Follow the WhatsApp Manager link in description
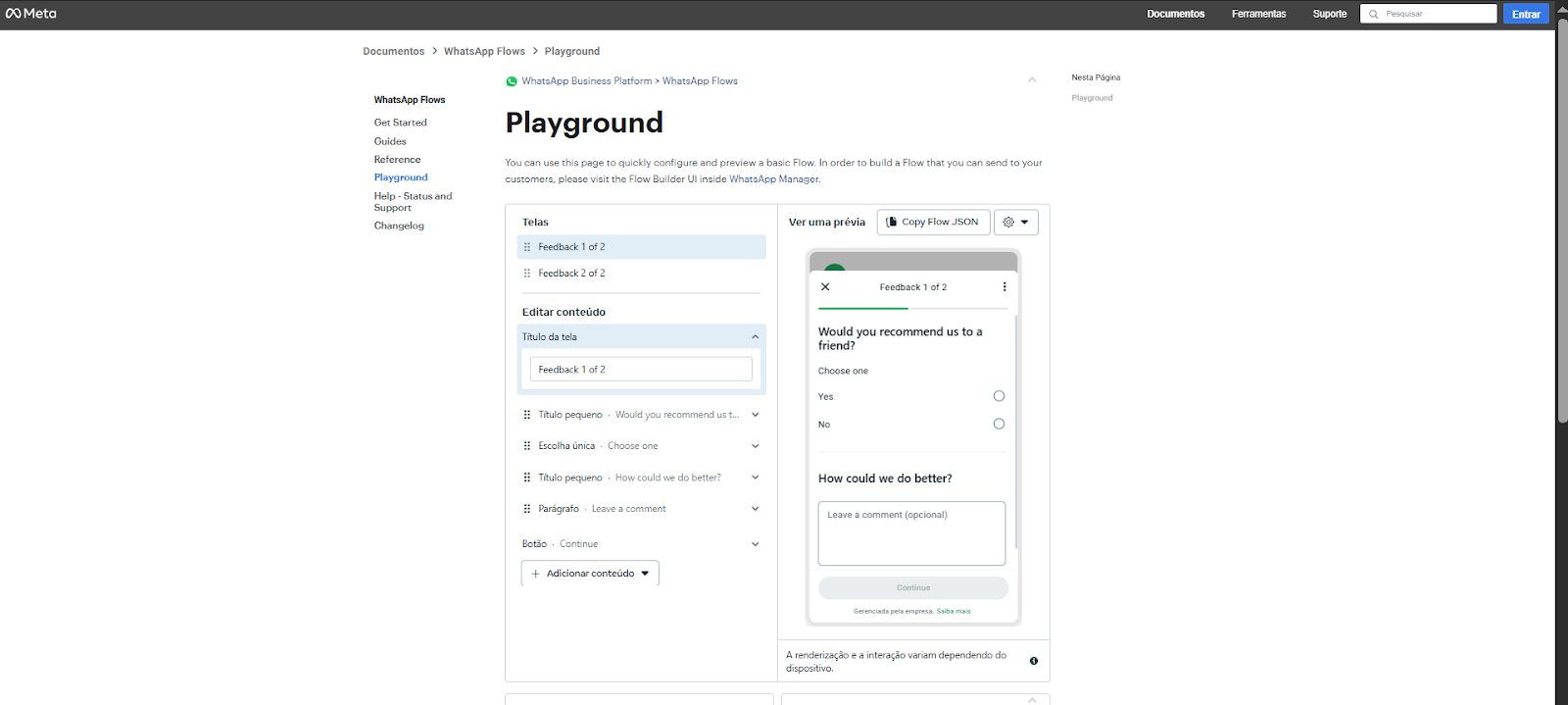Image resolution: width=1568 pixels, height=705 pixels. (x=774, y=179)
